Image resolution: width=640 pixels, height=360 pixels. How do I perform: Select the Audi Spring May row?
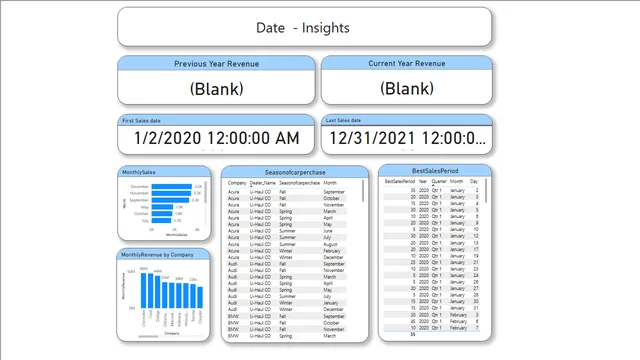287,290
